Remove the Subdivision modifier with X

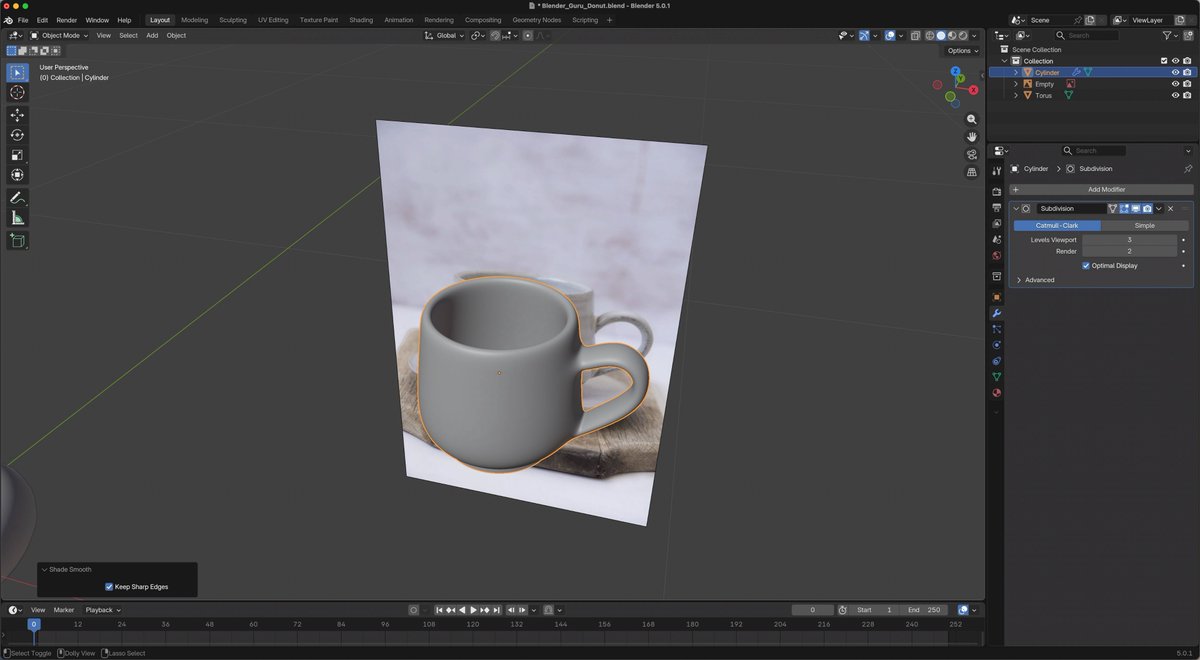[x=1171, y=209]
